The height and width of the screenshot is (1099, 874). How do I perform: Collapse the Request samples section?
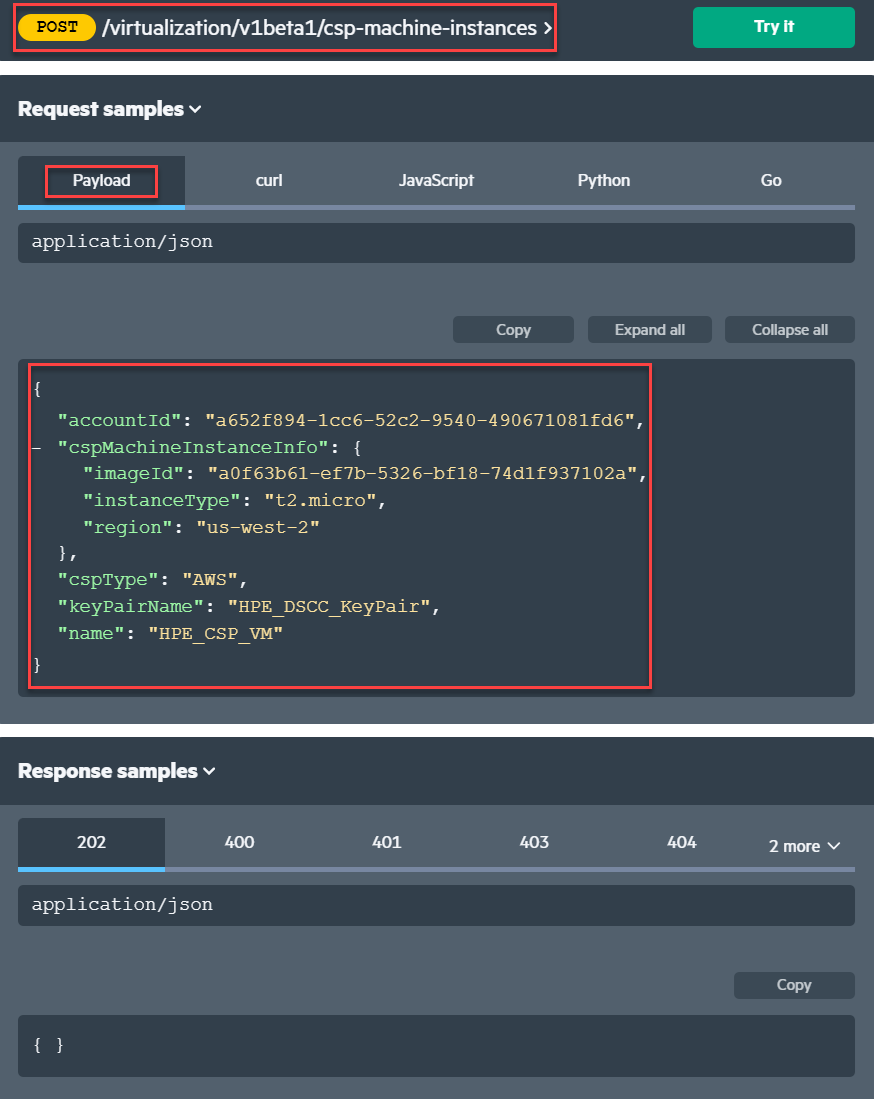(x=109, y=109)
